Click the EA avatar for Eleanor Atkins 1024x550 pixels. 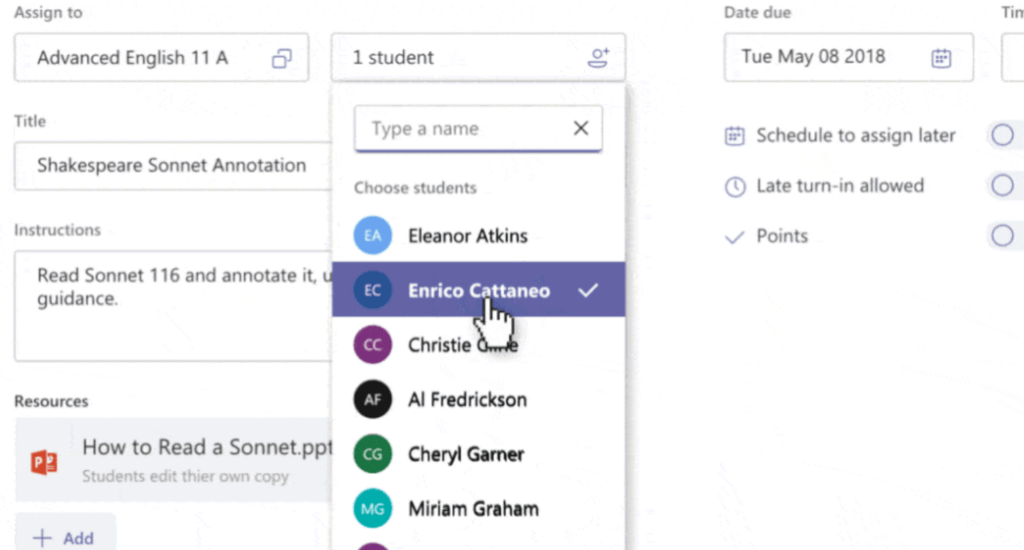pos(372,235)
